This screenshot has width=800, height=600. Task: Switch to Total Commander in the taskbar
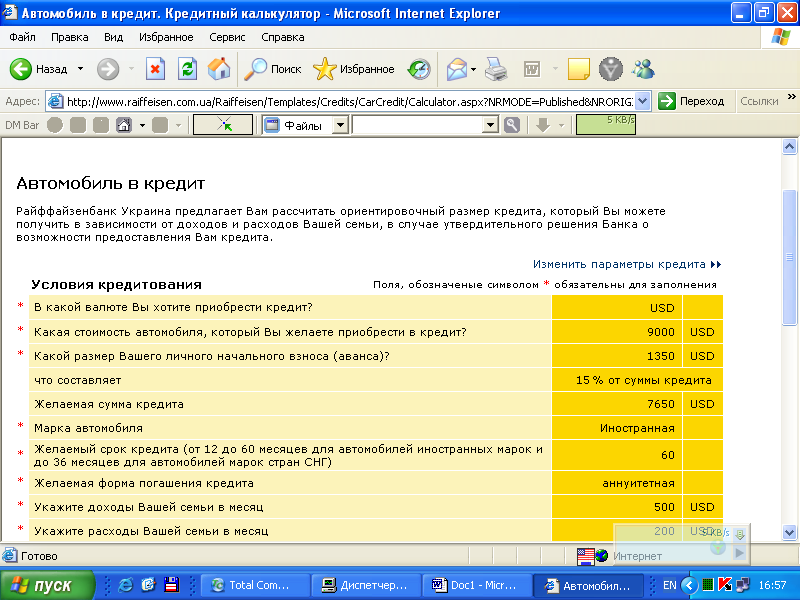[254, 585]
